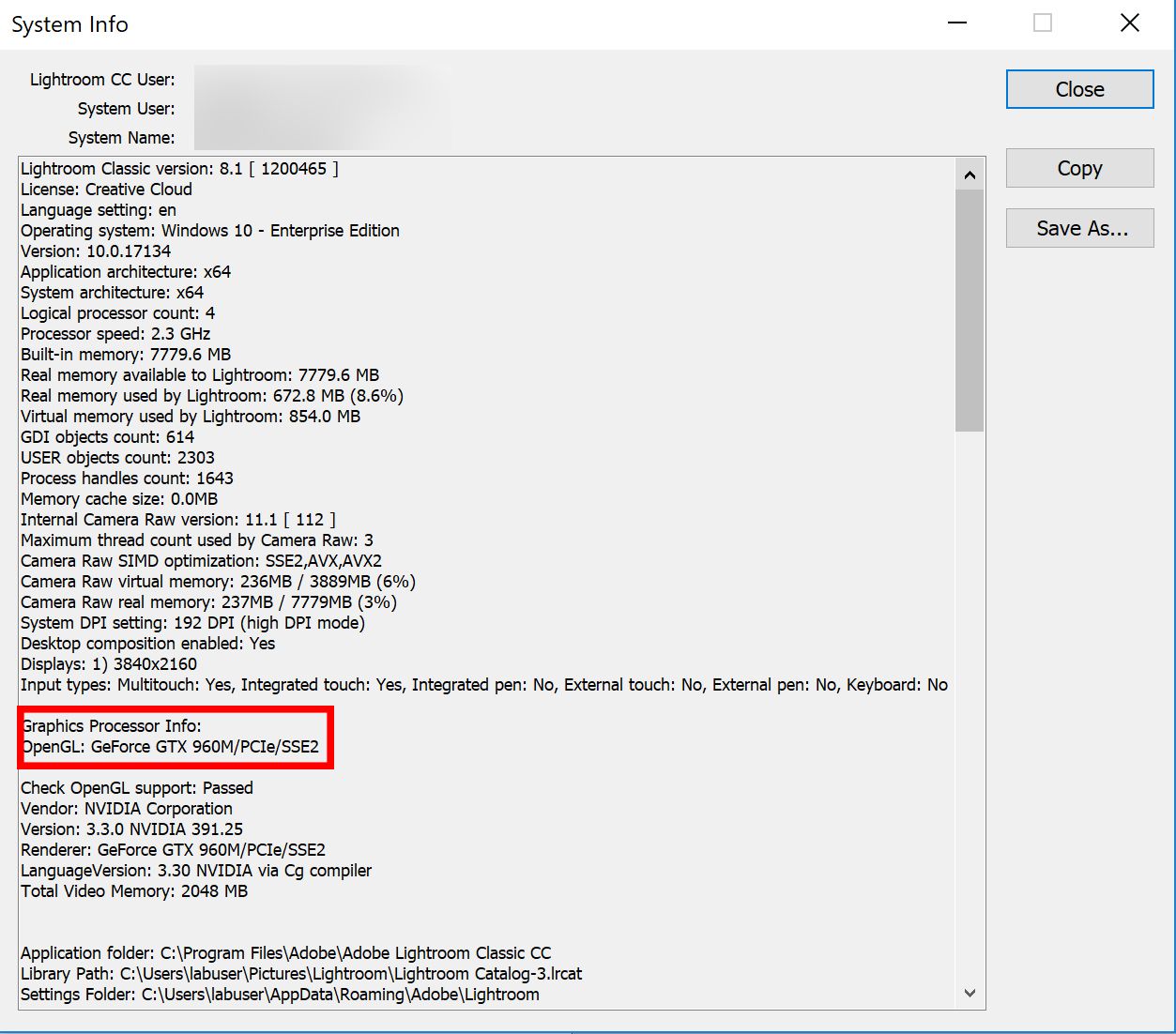Click 'Maximum thread count used by Camera Raw' line
The width and height of the screenshot is (1176, 1034).
197,540
